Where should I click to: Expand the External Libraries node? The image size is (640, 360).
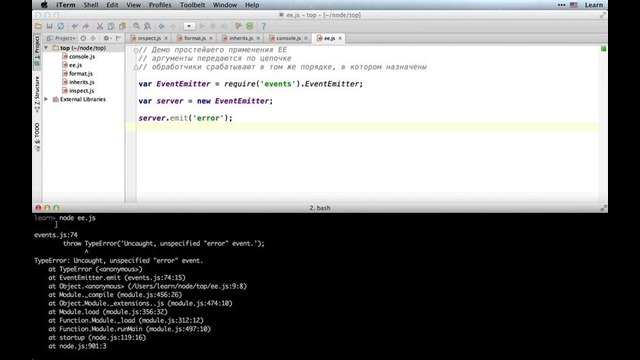pos(46,99)
